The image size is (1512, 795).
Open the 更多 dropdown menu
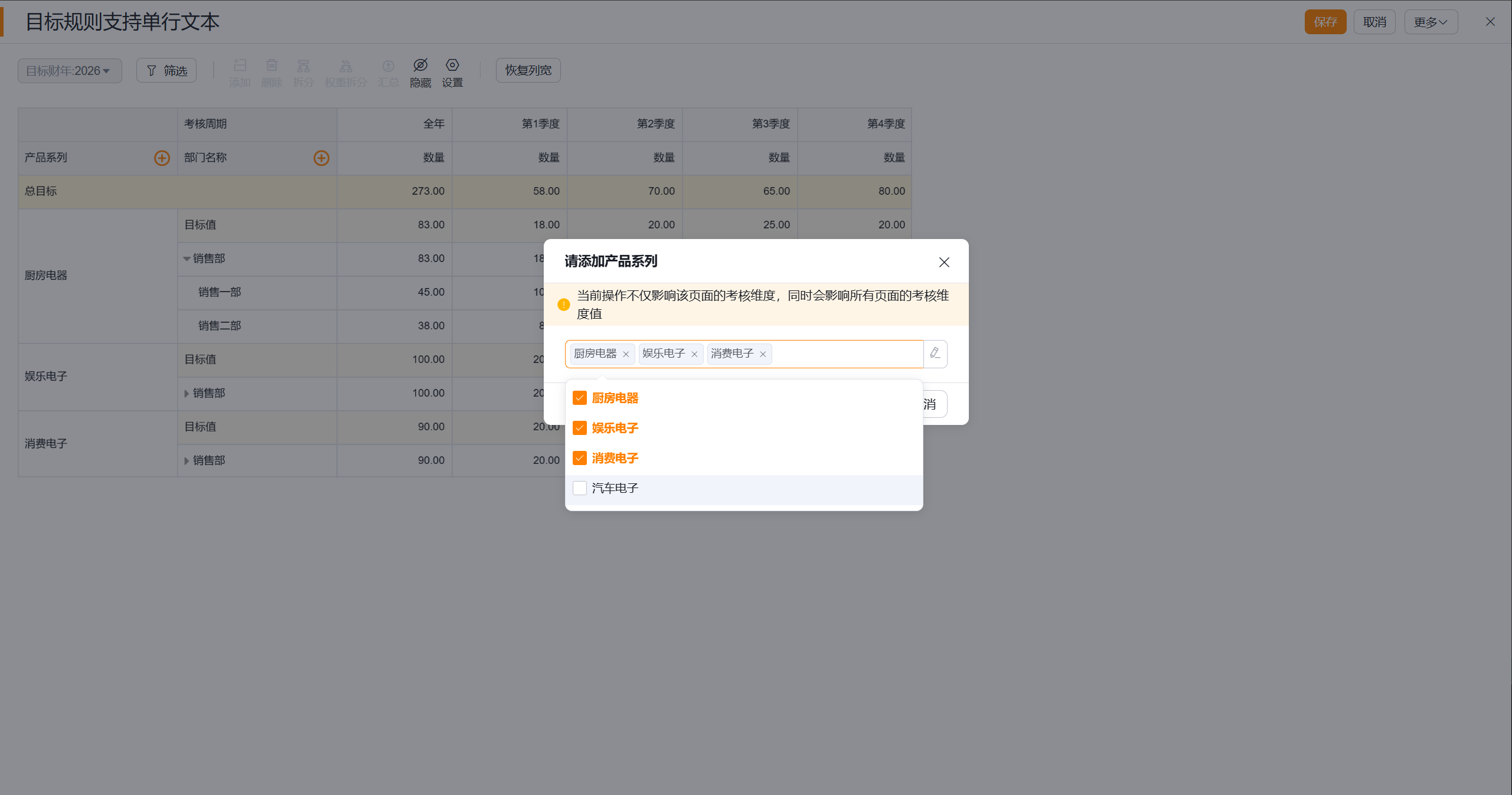click(1431, 22)
